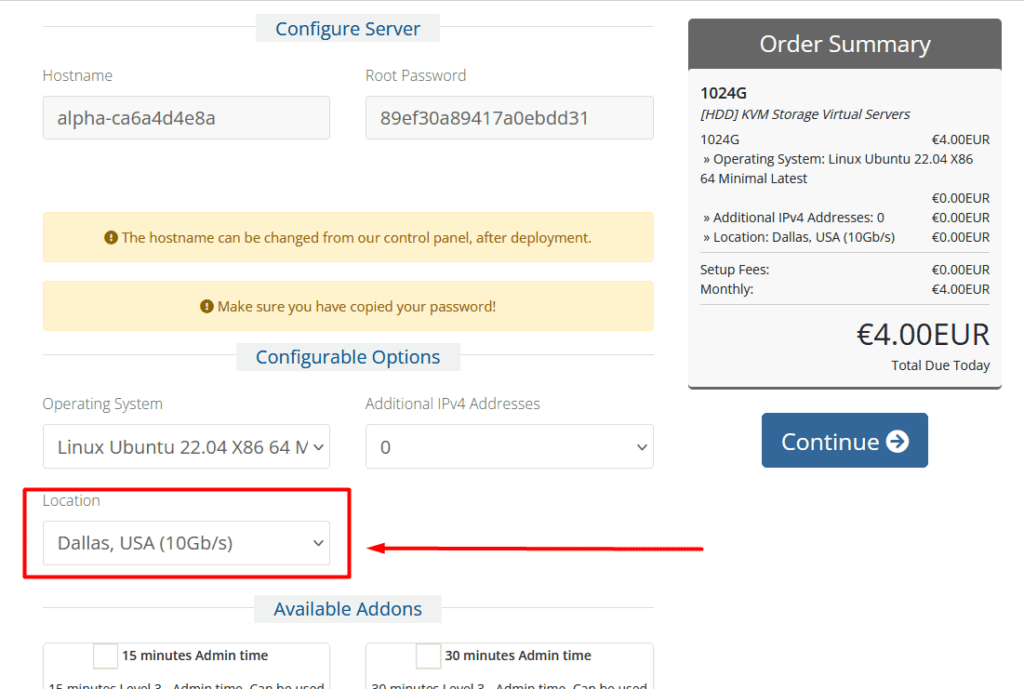Open the Location dropdown showing Dallas, USA

pyautogui.click(x=186, y=543)
